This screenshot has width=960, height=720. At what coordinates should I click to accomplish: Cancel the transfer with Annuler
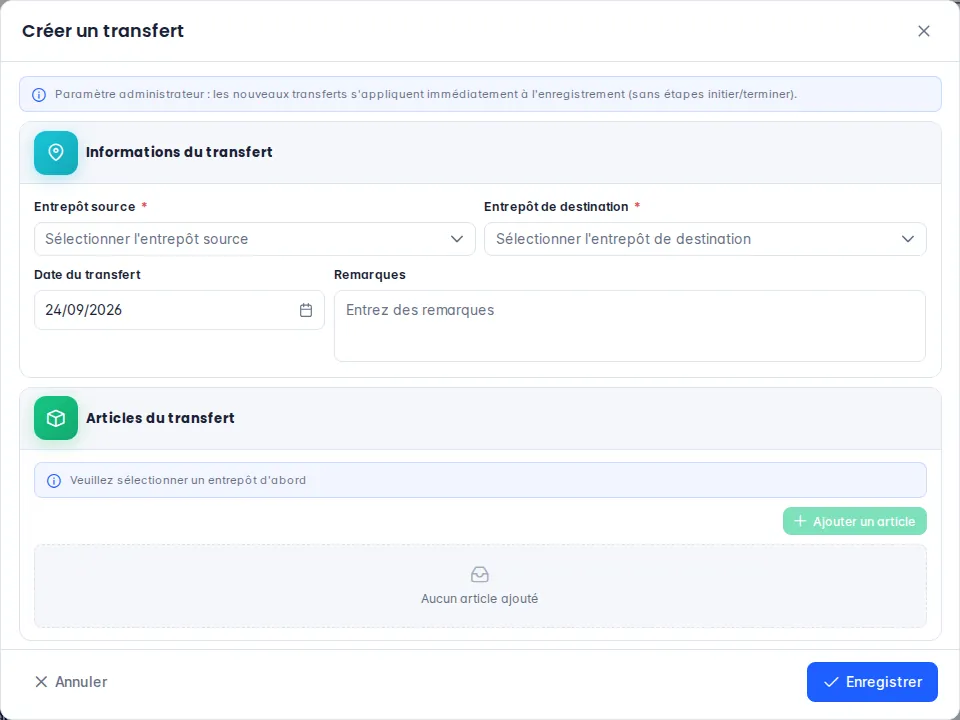pyautogui.click(x=71, y=682)
